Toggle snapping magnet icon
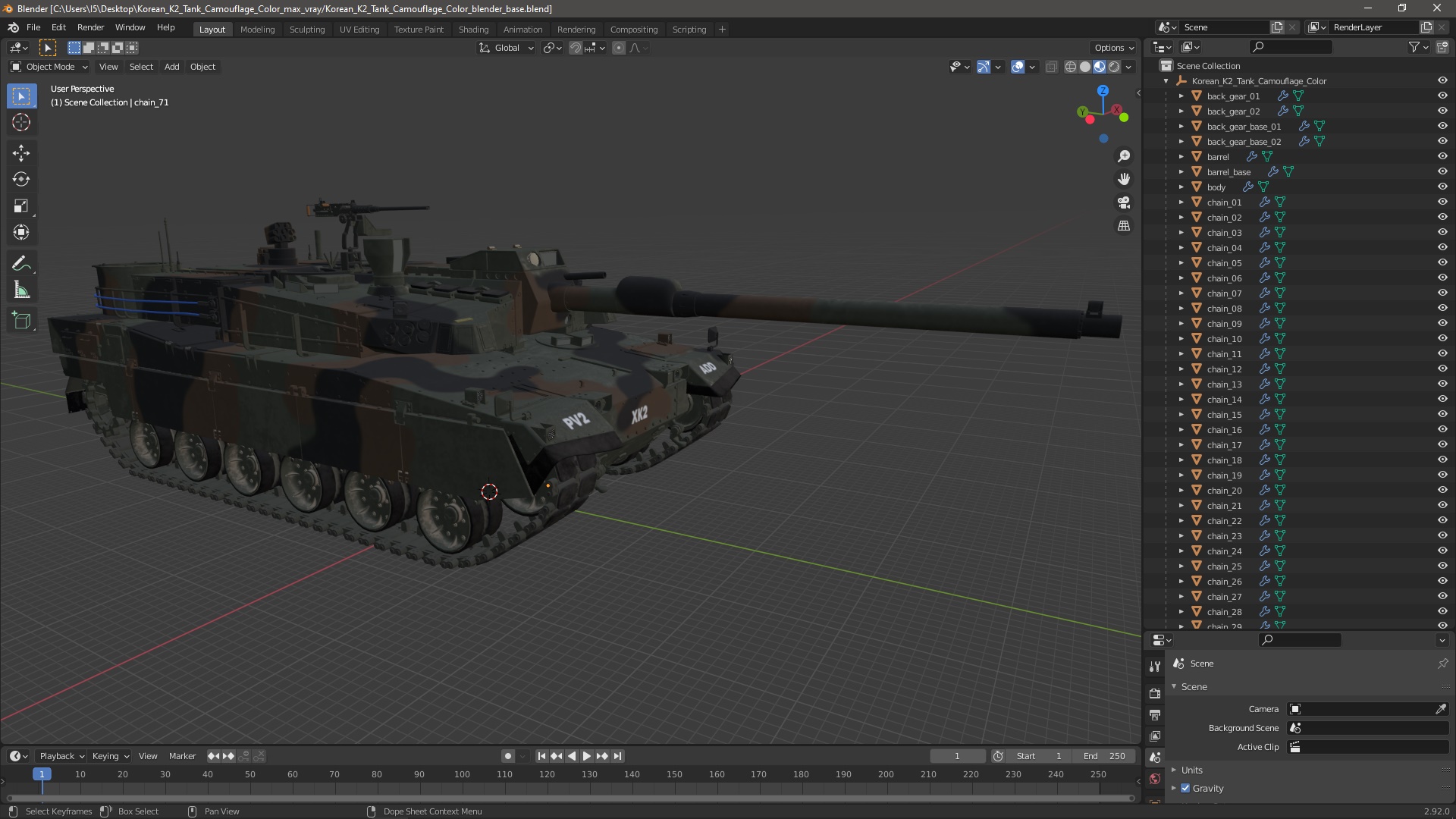 pyautogui.click(x=576, y=48)
